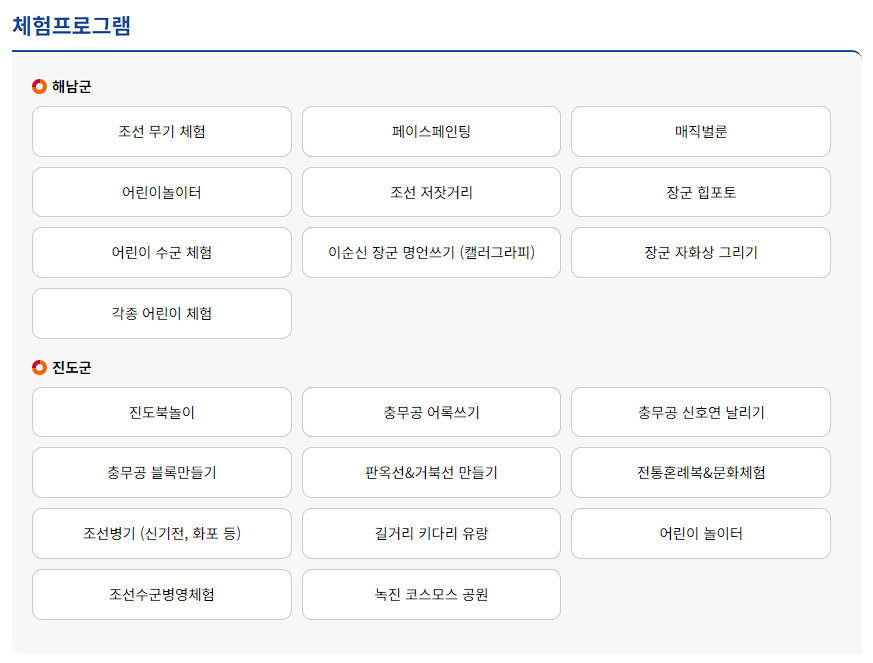The width and height of the screenshot is (873, 663).
Task: Click the 장군 힙포토 button
Action: (700, 192)
